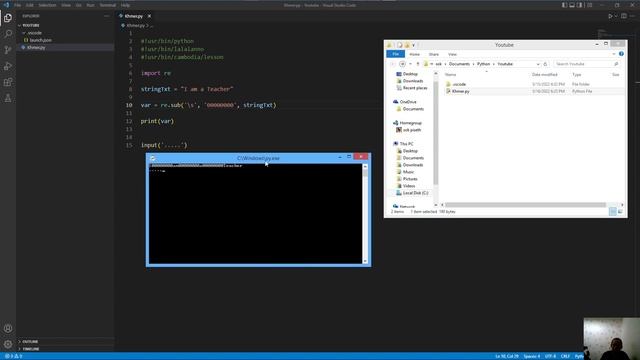
Task: Select Khmer.py in VS Code Explorer tree
Action: point(65,47)
